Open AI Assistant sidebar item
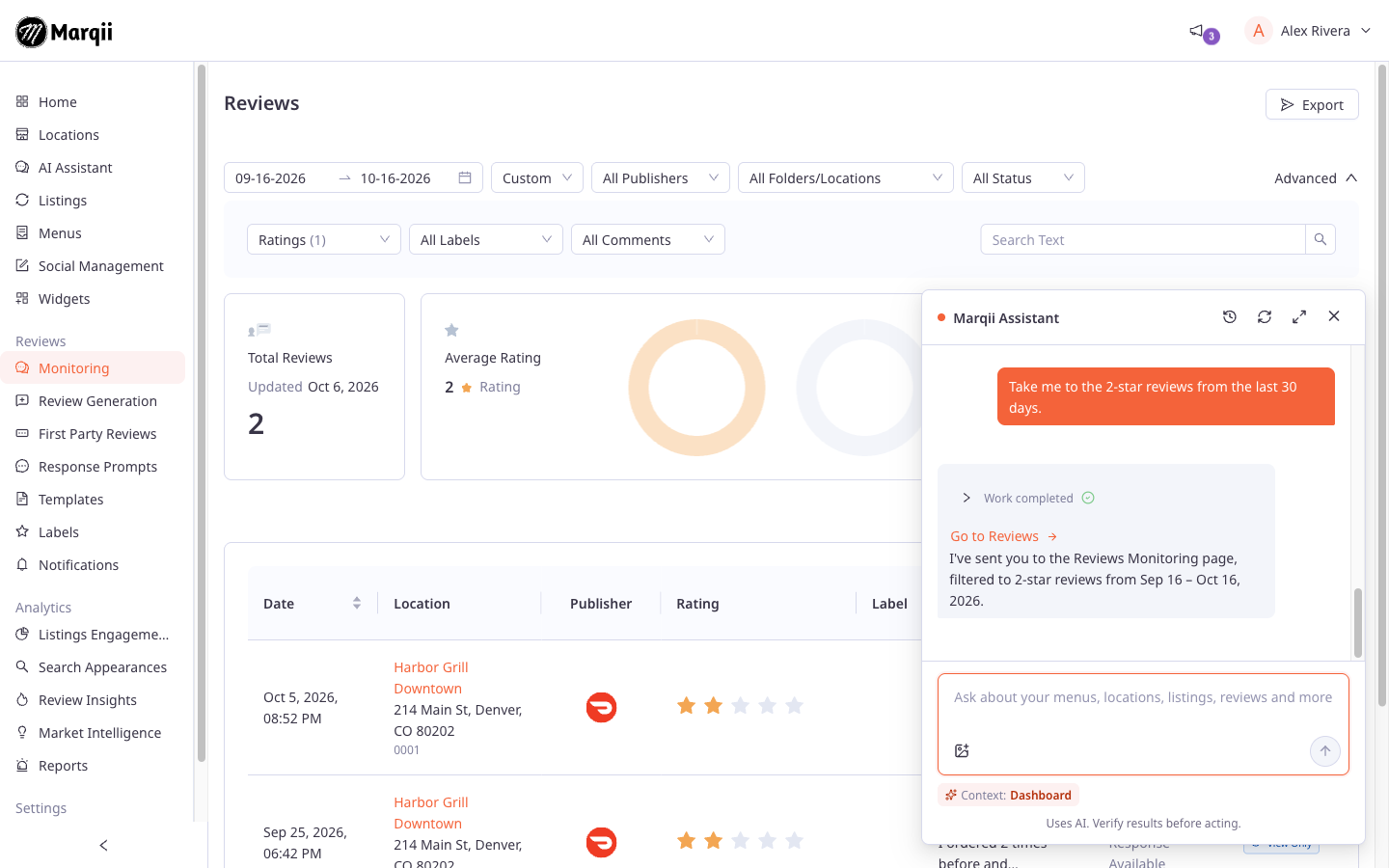 click(x=75, y=168)
